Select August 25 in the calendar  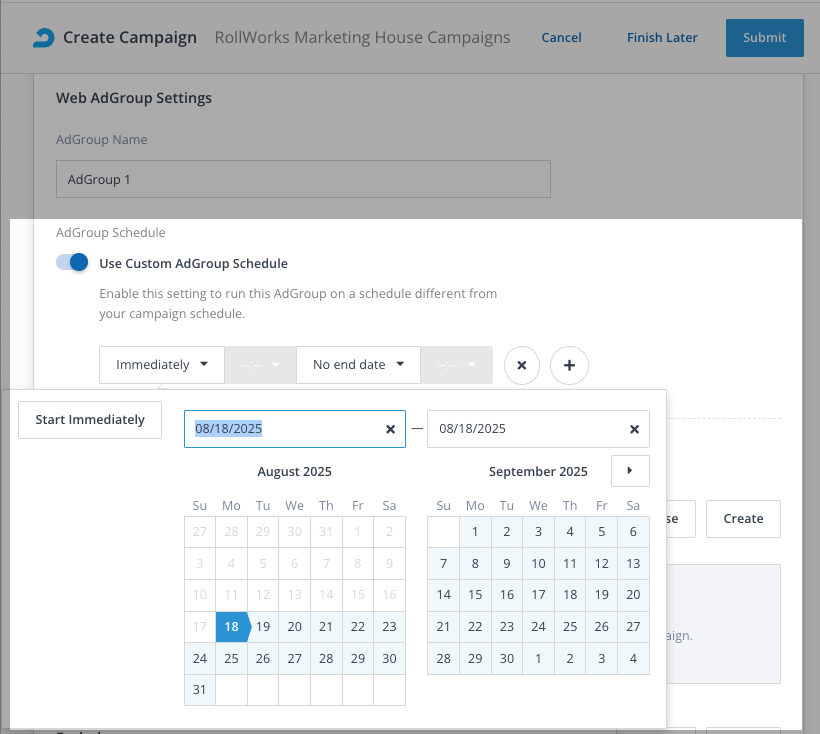231,658
